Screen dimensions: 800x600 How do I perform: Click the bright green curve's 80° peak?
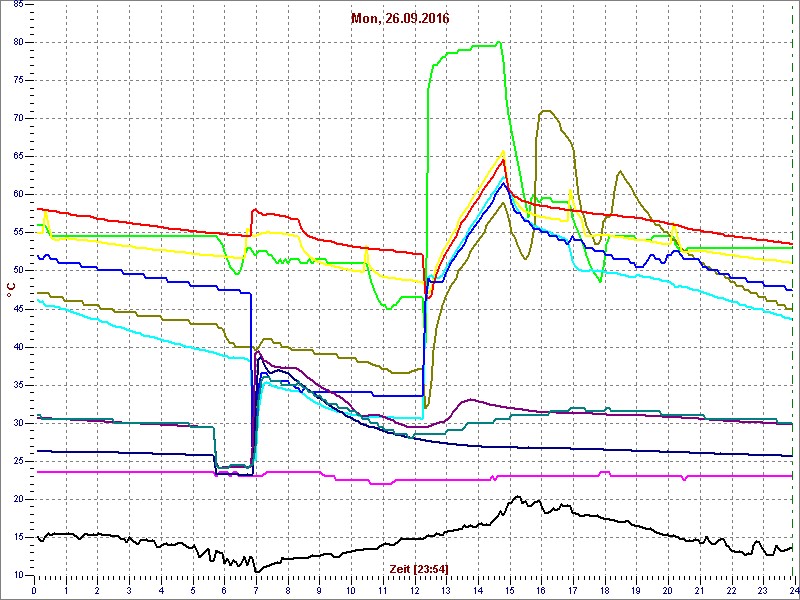[499, 42]
